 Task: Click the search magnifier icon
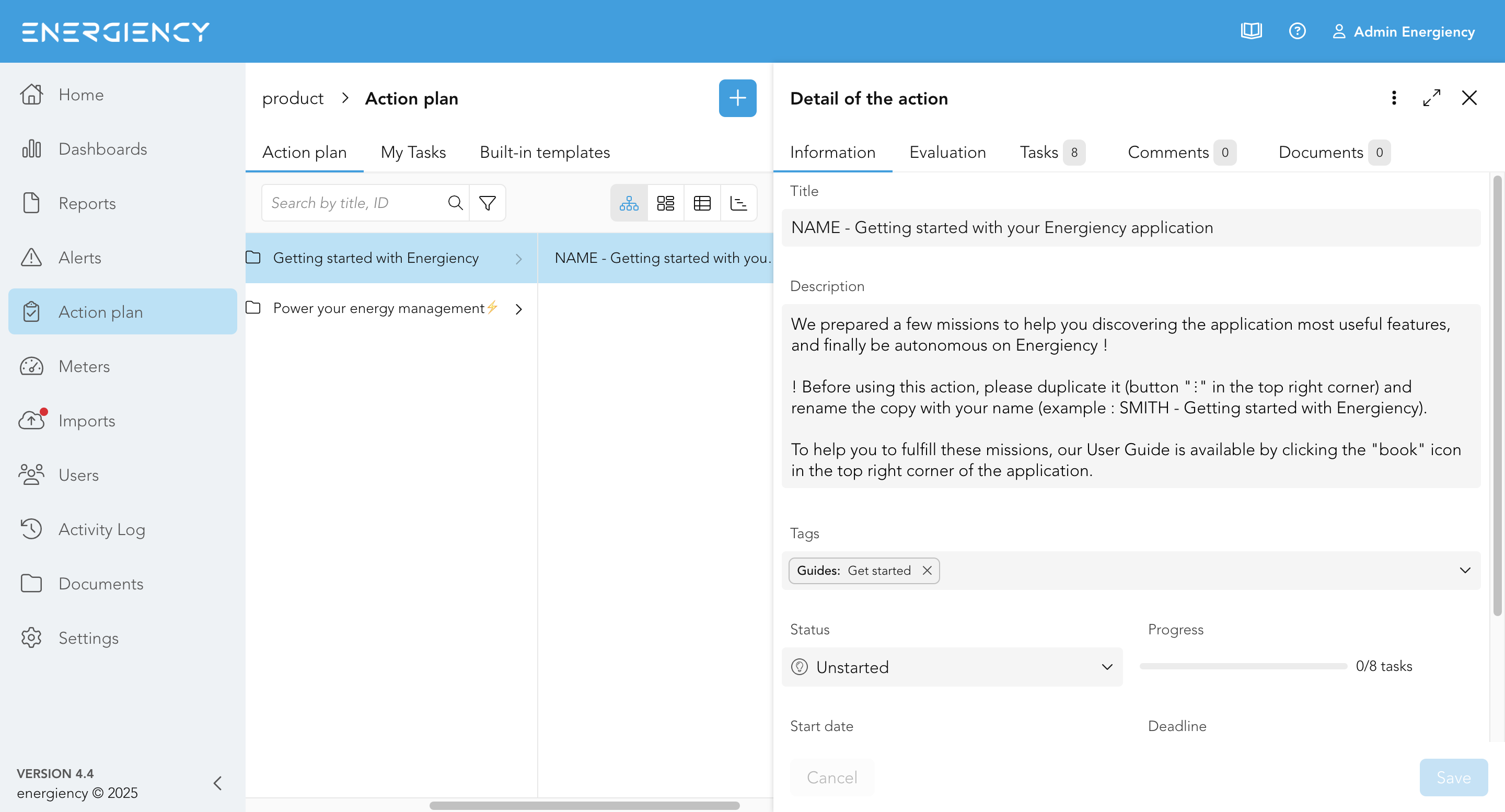(455, 203)
